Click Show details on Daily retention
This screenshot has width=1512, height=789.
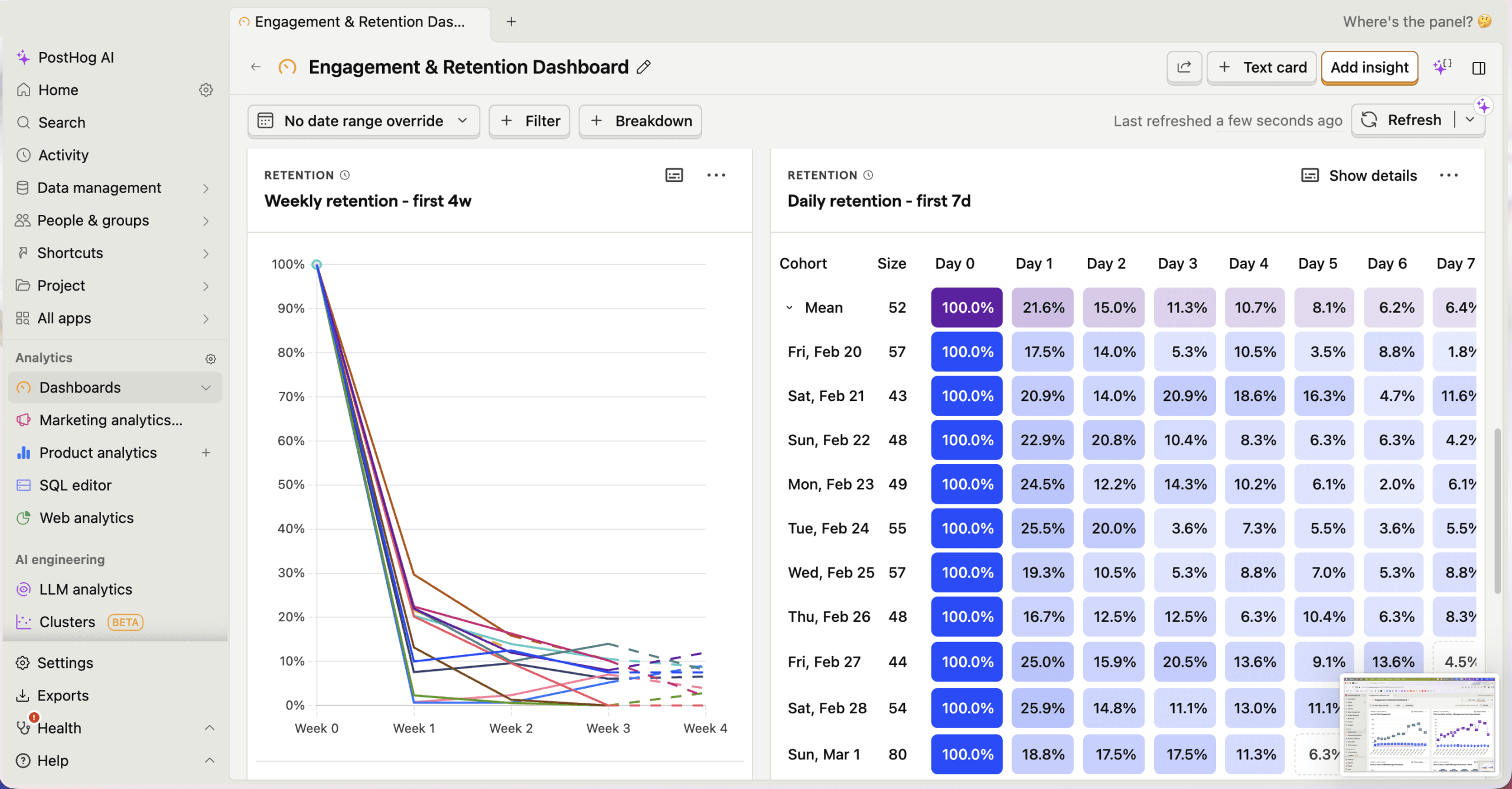pyautogui.click(x=1359, y=175)
